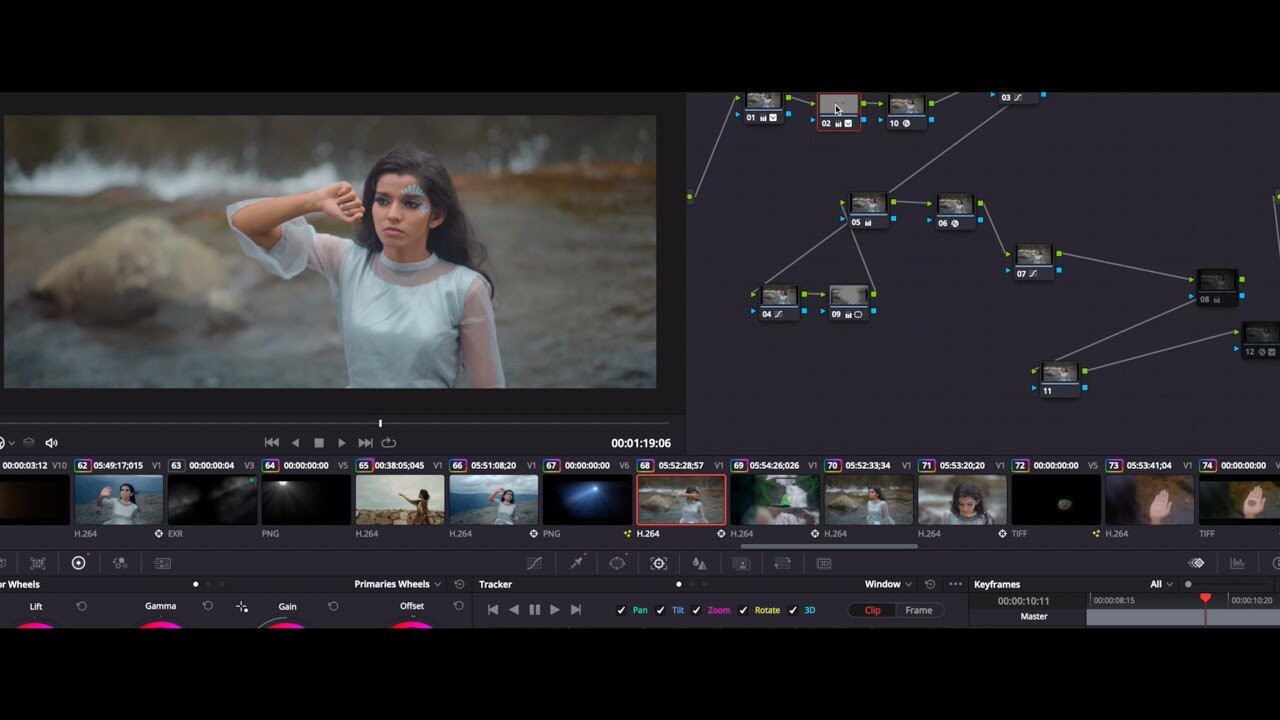This screenshot has height=720, width=1280.
Task: Track forward using the Tracker play button
Action: pos(555,609)
